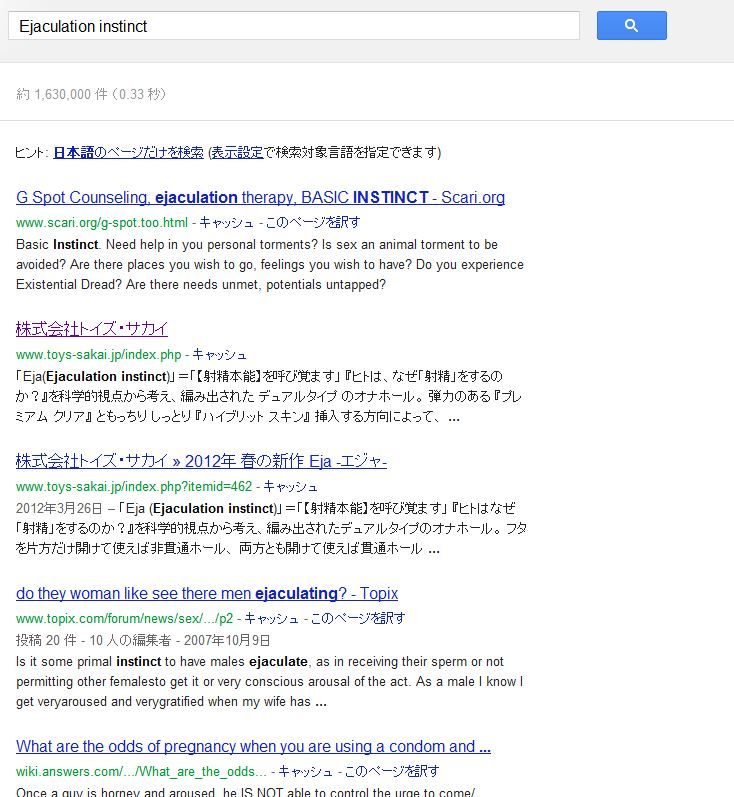Click the www.topix.com/forum/news/sex URL text

125,619
